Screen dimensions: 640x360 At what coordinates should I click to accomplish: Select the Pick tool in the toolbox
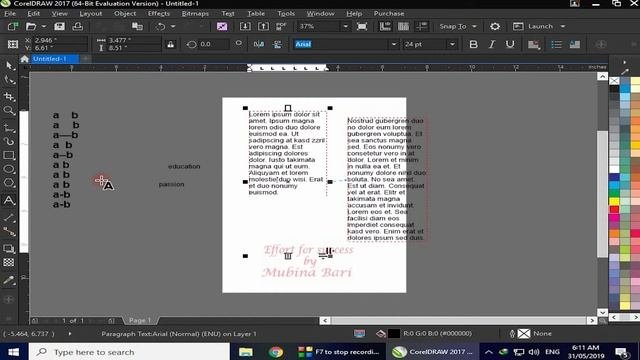coord(9,65)
